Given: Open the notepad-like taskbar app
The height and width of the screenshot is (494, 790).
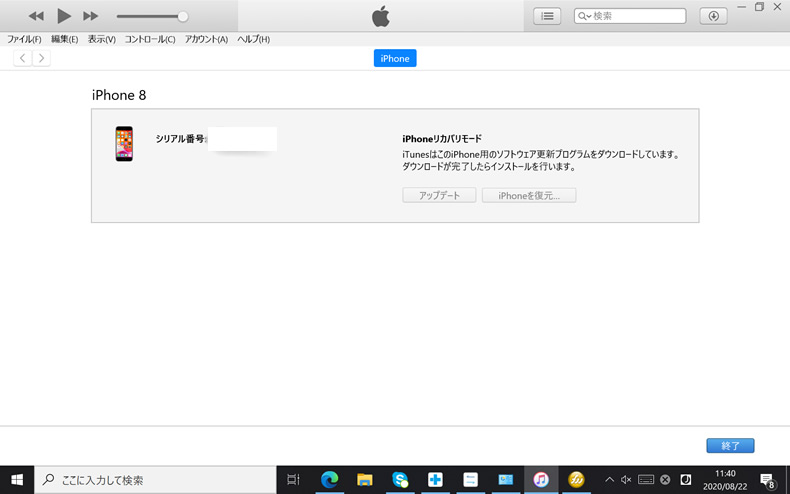Looking at the screenshot, I should click(471, 480).
